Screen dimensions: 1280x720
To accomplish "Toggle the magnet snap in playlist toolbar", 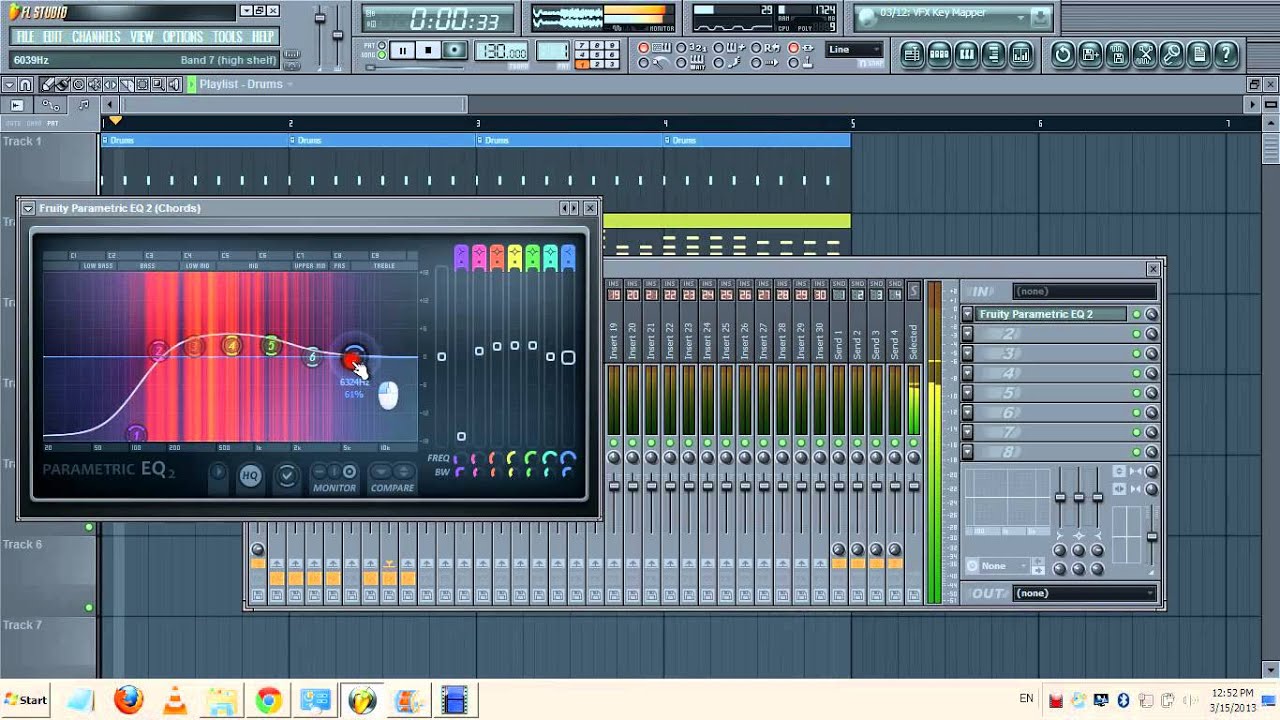I will coord(26,85).
